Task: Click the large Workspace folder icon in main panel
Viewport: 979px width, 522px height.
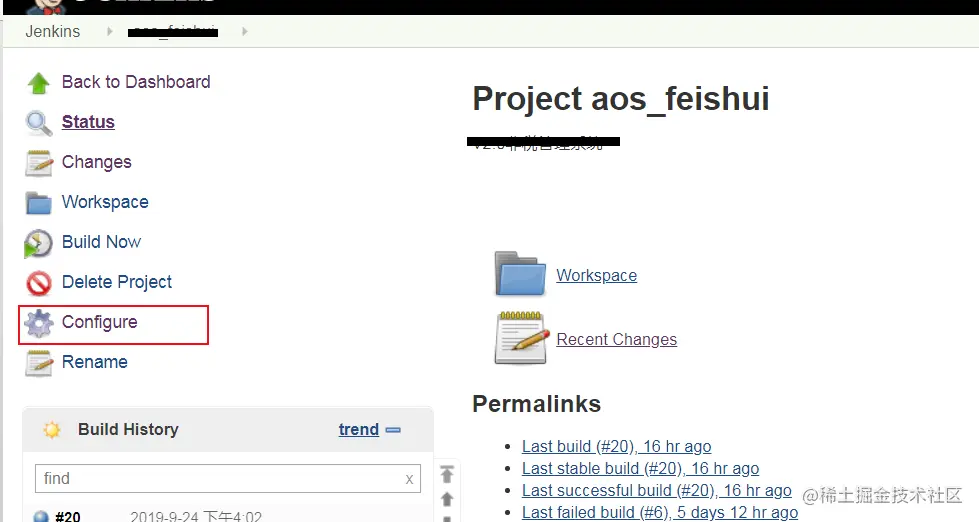Action: click(520, 273)
